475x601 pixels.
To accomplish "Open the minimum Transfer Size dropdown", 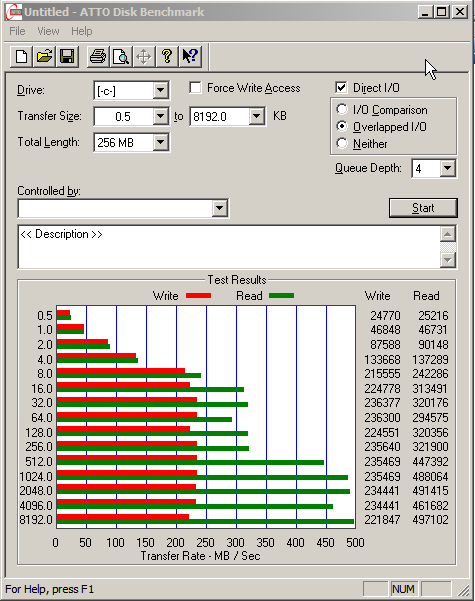I will click(161, 116).
